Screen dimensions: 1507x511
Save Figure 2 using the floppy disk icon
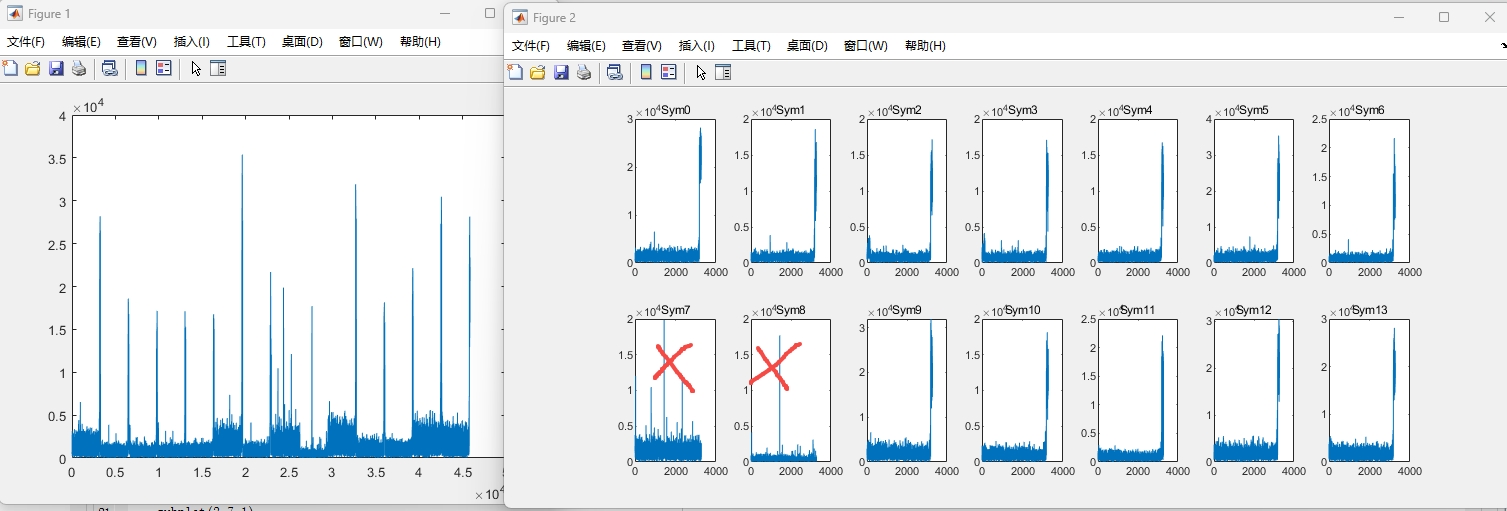(561, 72)
